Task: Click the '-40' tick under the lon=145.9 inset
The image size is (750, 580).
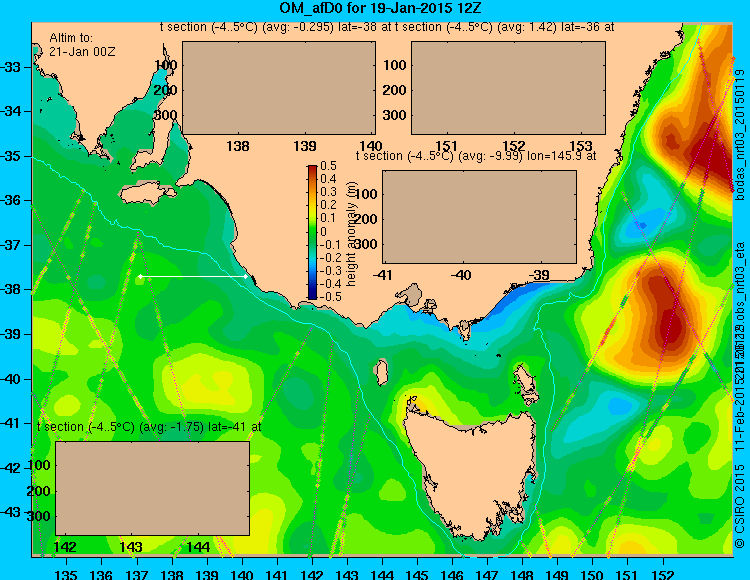Action: (462, 275)
